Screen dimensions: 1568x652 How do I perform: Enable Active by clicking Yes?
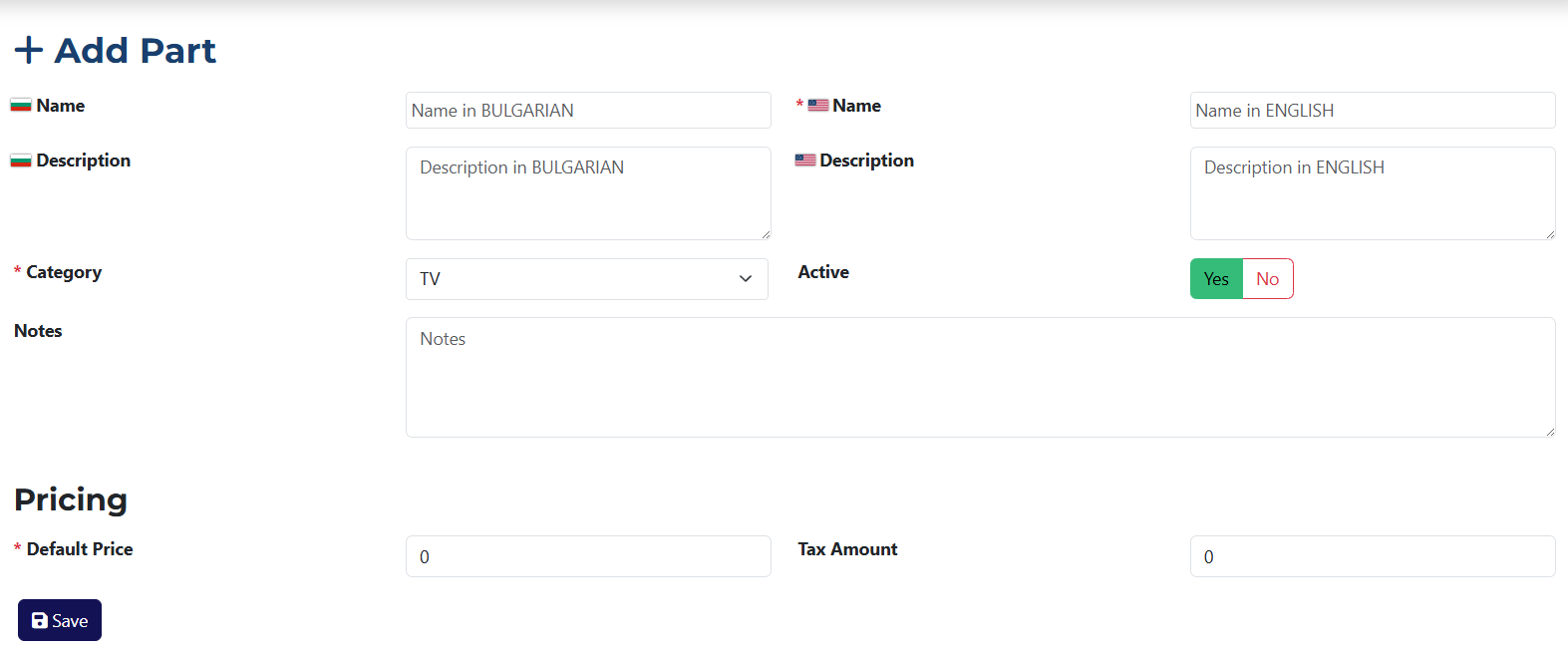(x=1215, y=278)
